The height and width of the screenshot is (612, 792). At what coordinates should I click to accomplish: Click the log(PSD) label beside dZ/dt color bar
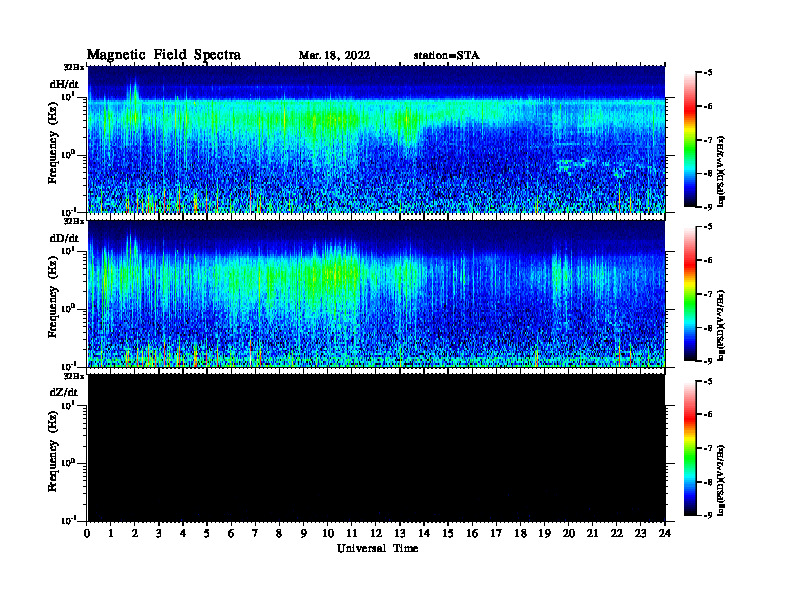tap(721, 480)
